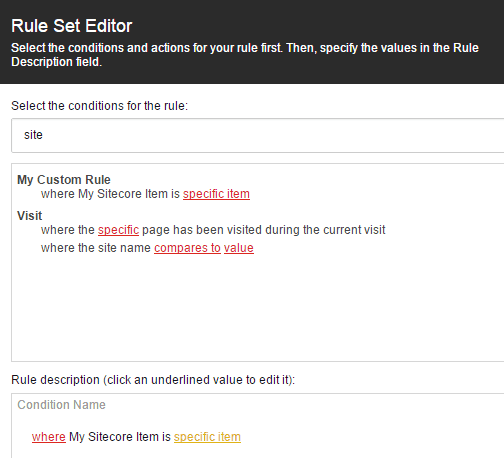This screenshot has height=458, width=504.
Task: Click the "Condition Name" text in rule description
Action: [x=61, y=405]
